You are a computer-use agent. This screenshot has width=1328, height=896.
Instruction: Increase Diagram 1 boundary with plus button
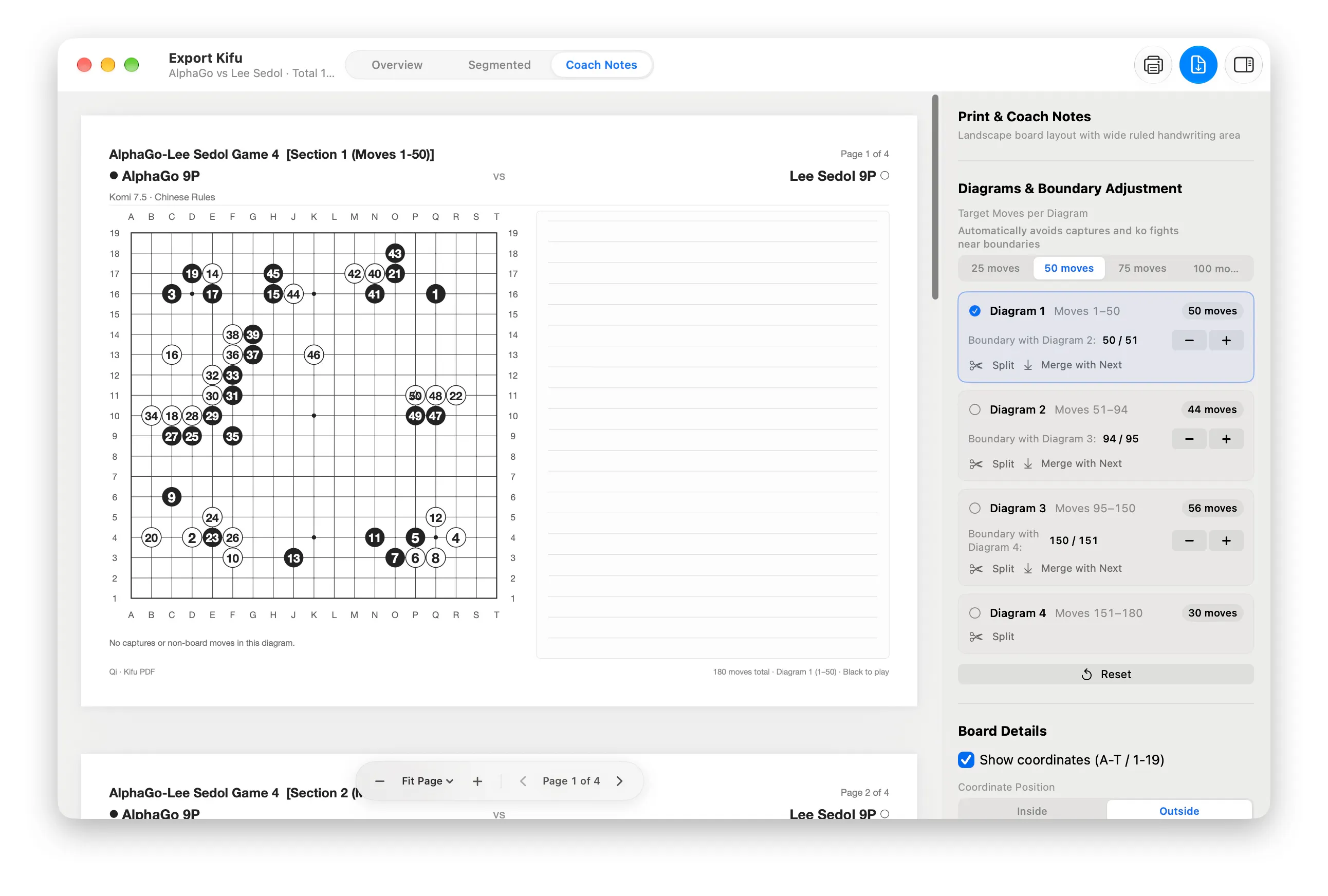pyautogui.click(x=1226, y=340)
